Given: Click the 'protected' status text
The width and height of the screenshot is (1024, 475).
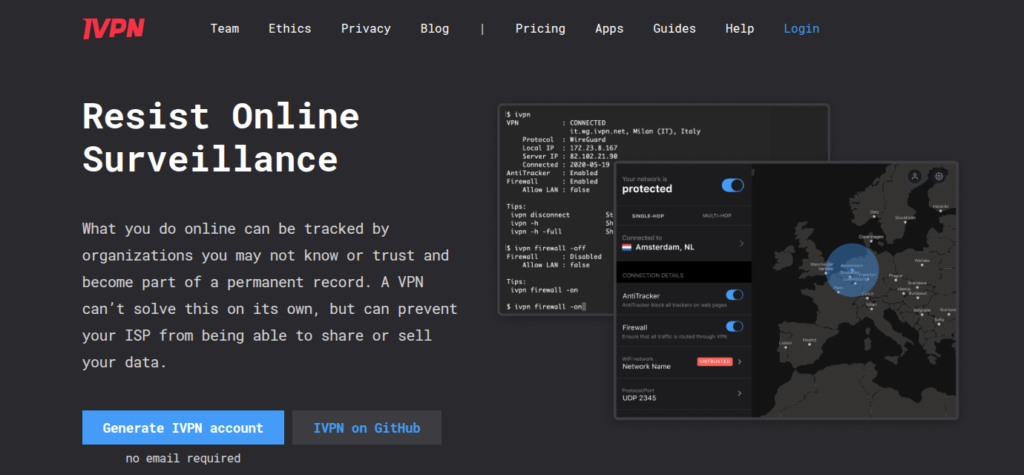Looking at the screenshot, I should point(647,189).
